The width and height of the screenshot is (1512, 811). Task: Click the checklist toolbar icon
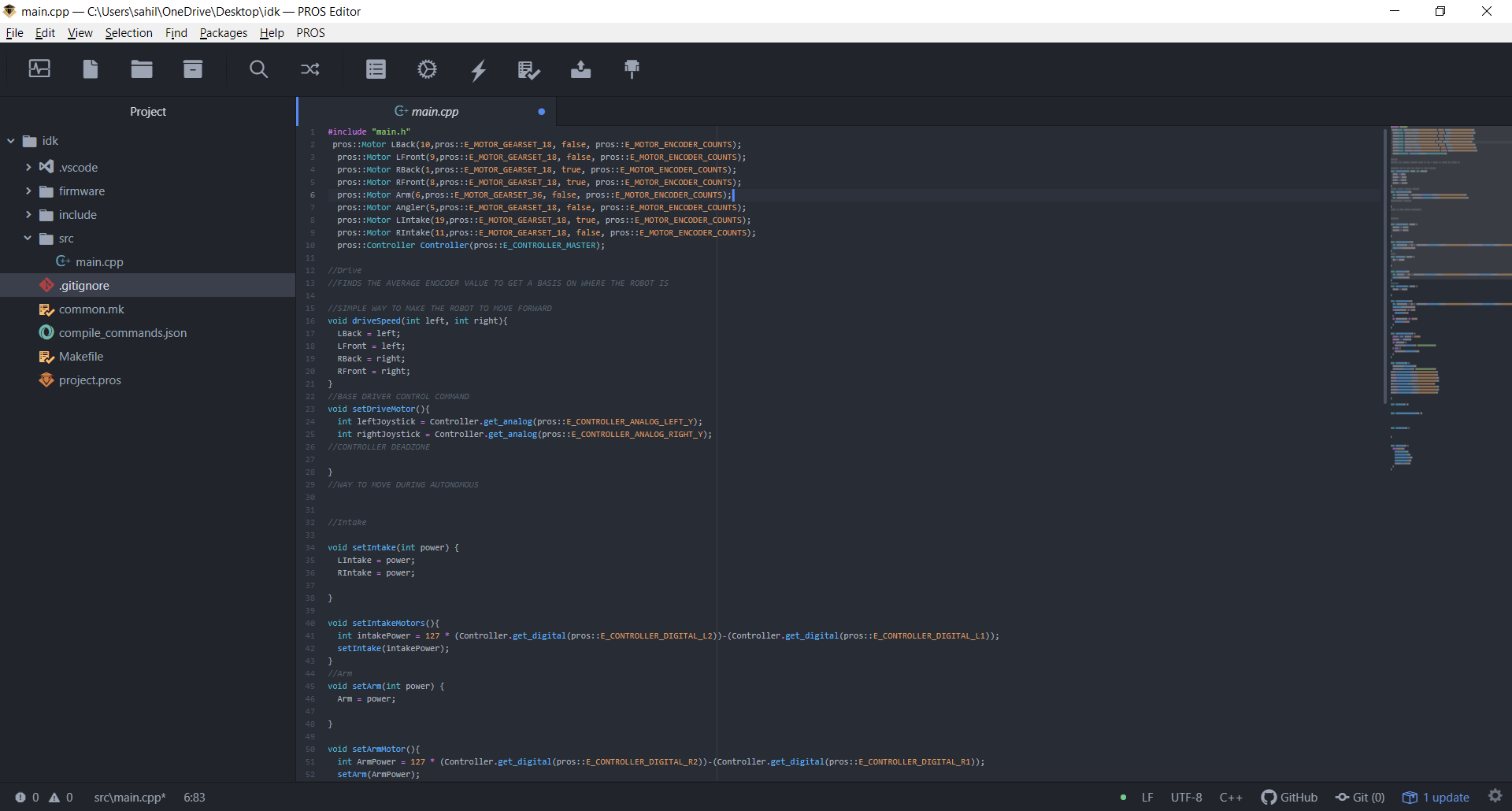pyautogui.click(x=528, y=70)
